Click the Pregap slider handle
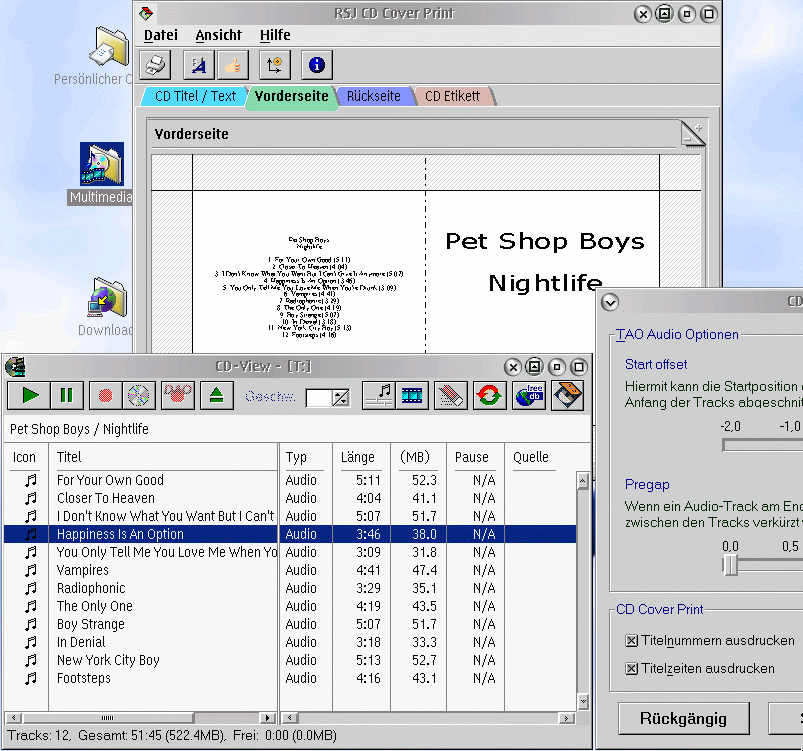 [x=730, y=565]
